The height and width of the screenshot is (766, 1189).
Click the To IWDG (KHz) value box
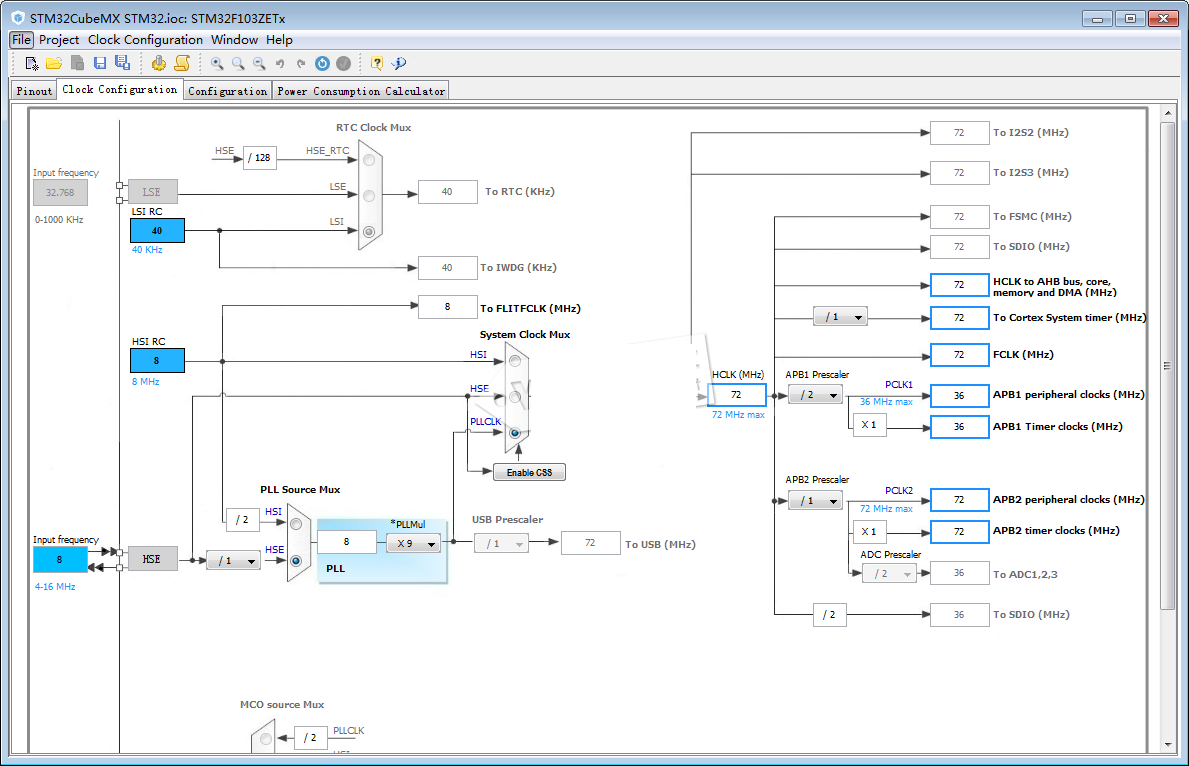pyautogui.click(x=447, y=268)
